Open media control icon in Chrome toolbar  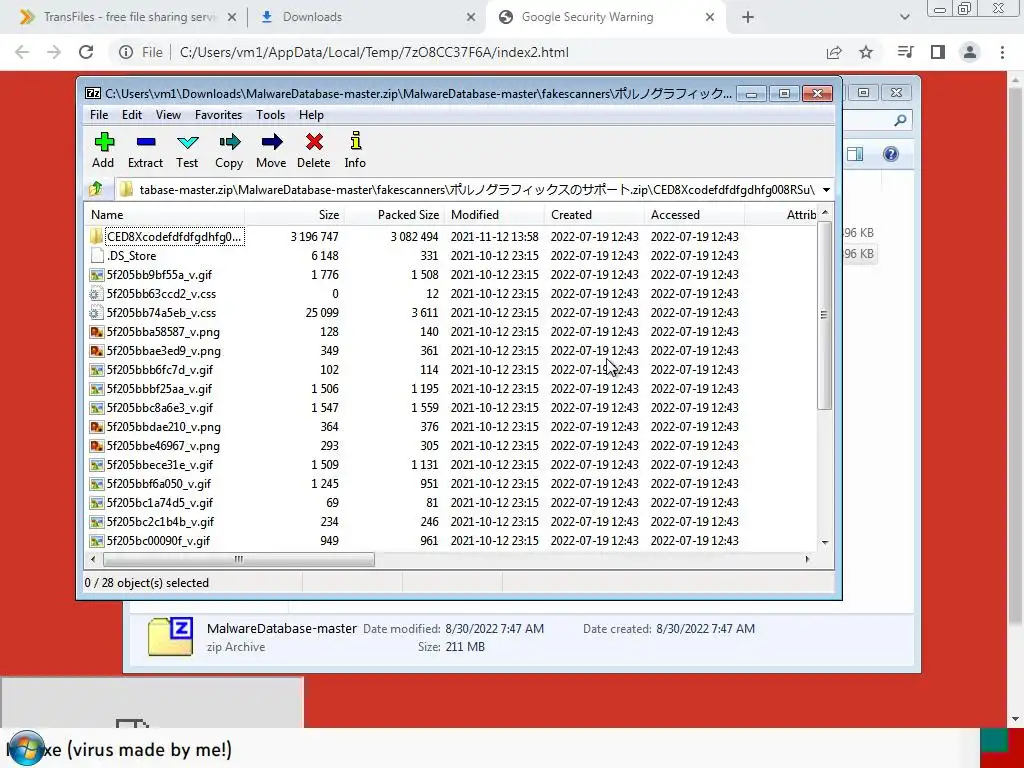(906, 52)
